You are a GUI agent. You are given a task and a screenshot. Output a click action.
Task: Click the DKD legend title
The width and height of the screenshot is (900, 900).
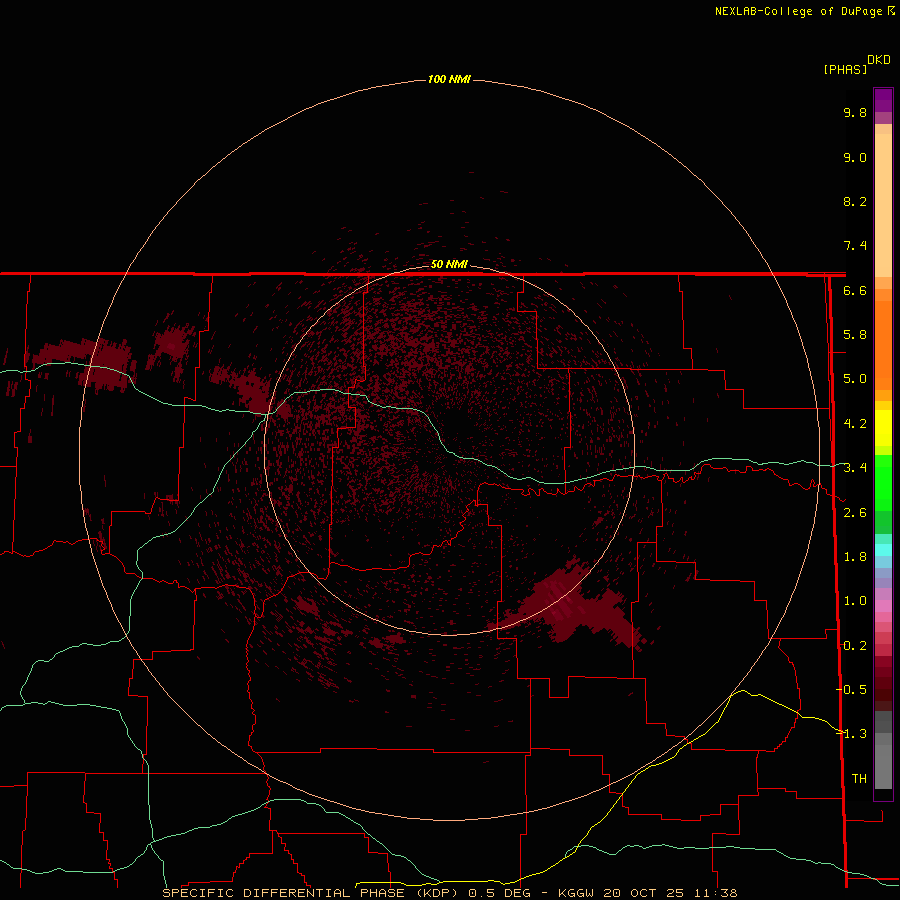pyautogui.click(x=878, y=60)
